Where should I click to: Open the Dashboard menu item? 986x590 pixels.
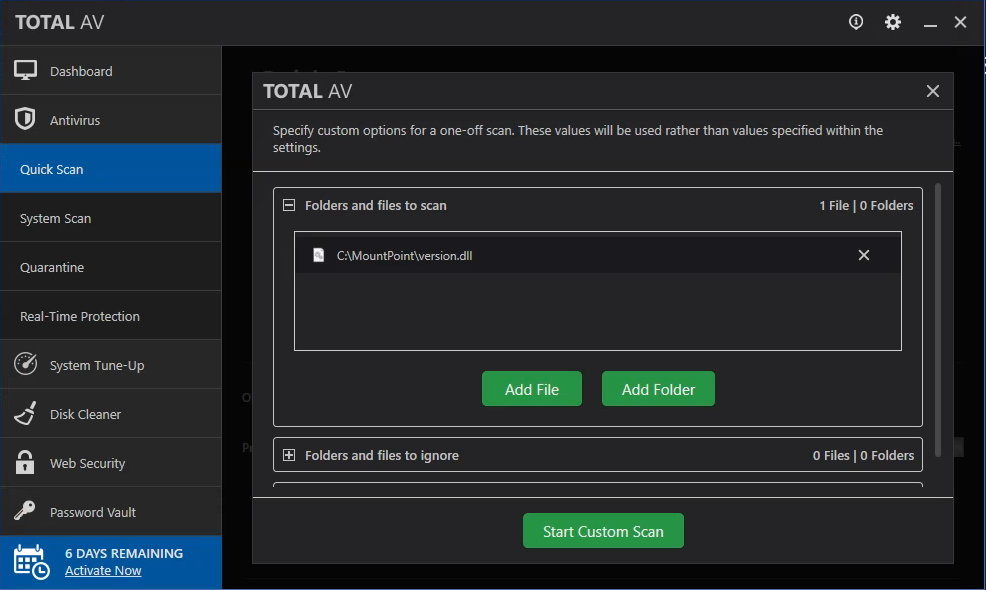click(111, 70)
